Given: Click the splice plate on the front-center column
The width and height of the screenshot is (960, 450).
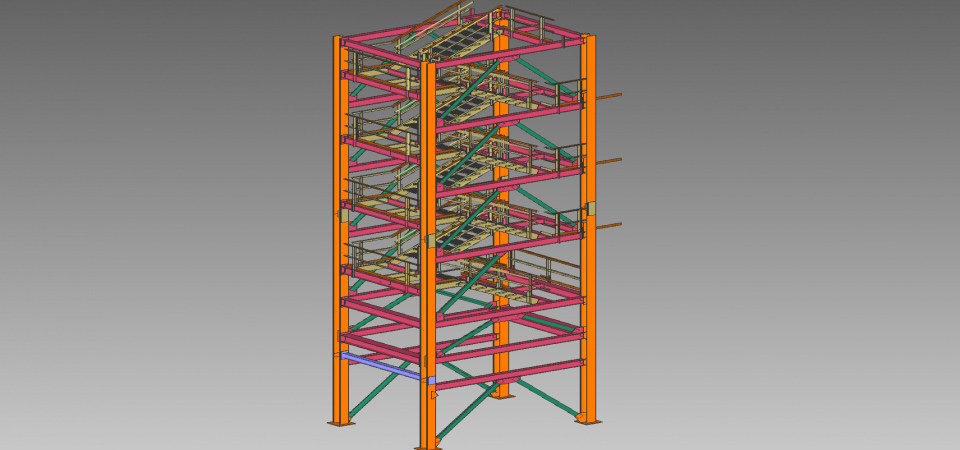Looking at the screenshot, I should (x=430, y=241).
